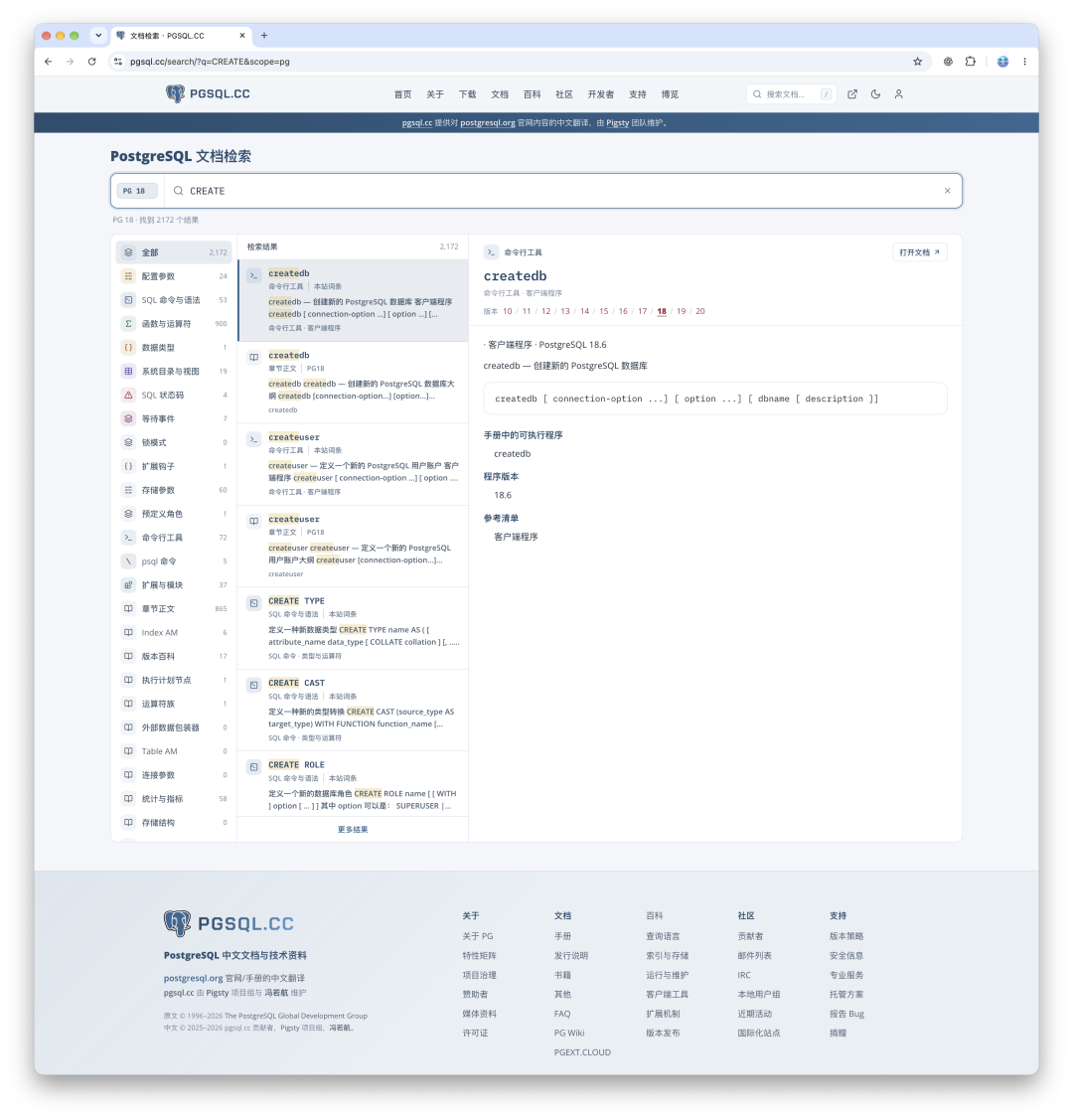Image resolution: width=1073 pixels, height=1120 pixels.
Task: Click the site info icon in address bar
Action: click(x=118, y=62)
